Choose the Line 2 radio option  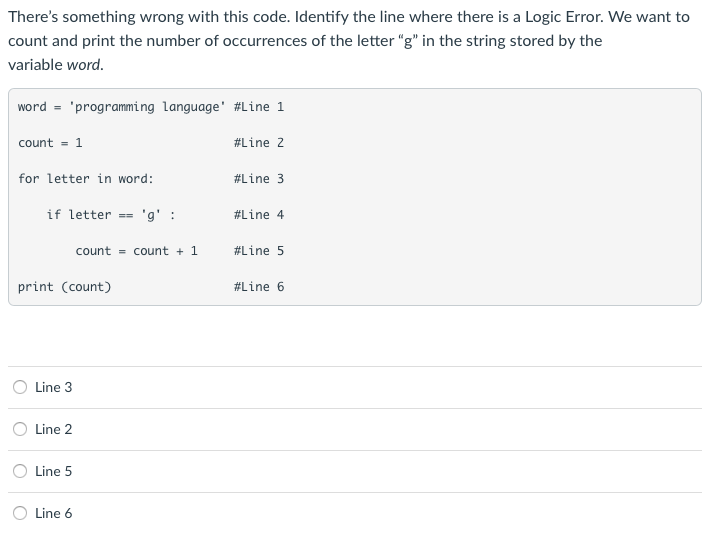[x=20, y=429]
